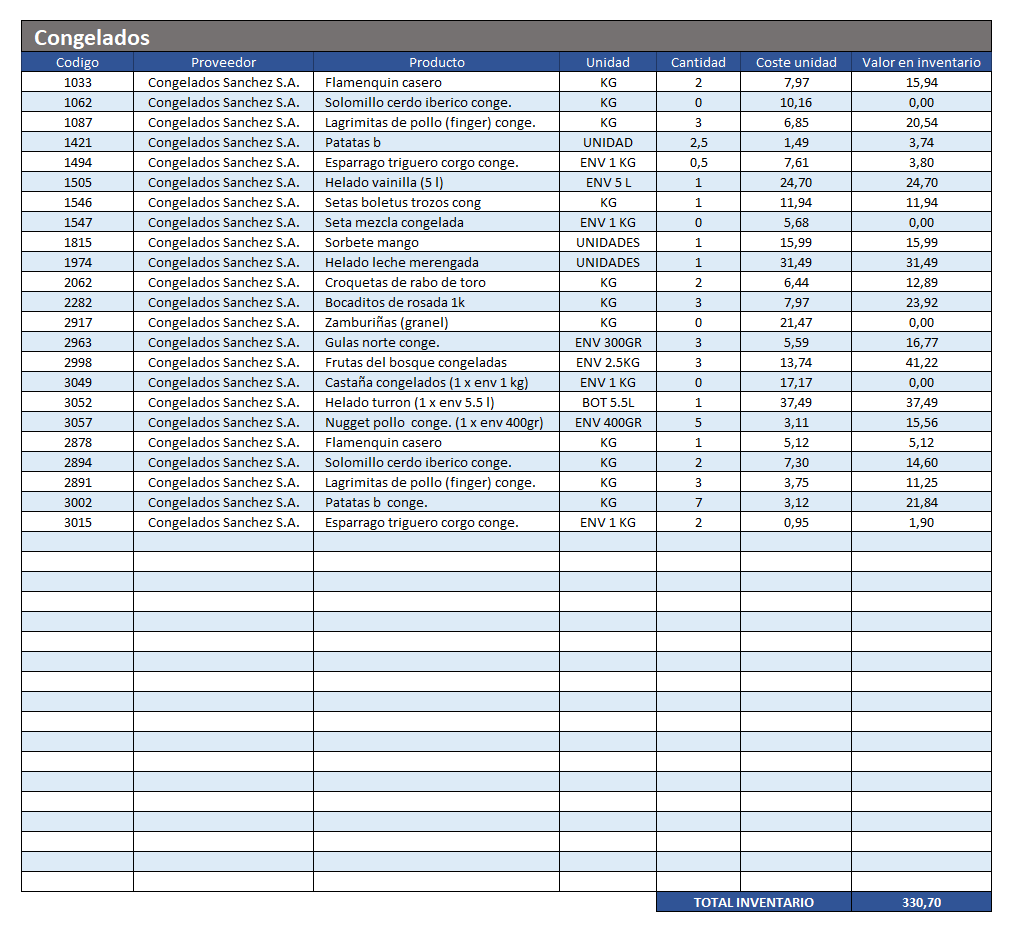Select the cell with code 1033

pyautogui.click(x=77, y=82)
